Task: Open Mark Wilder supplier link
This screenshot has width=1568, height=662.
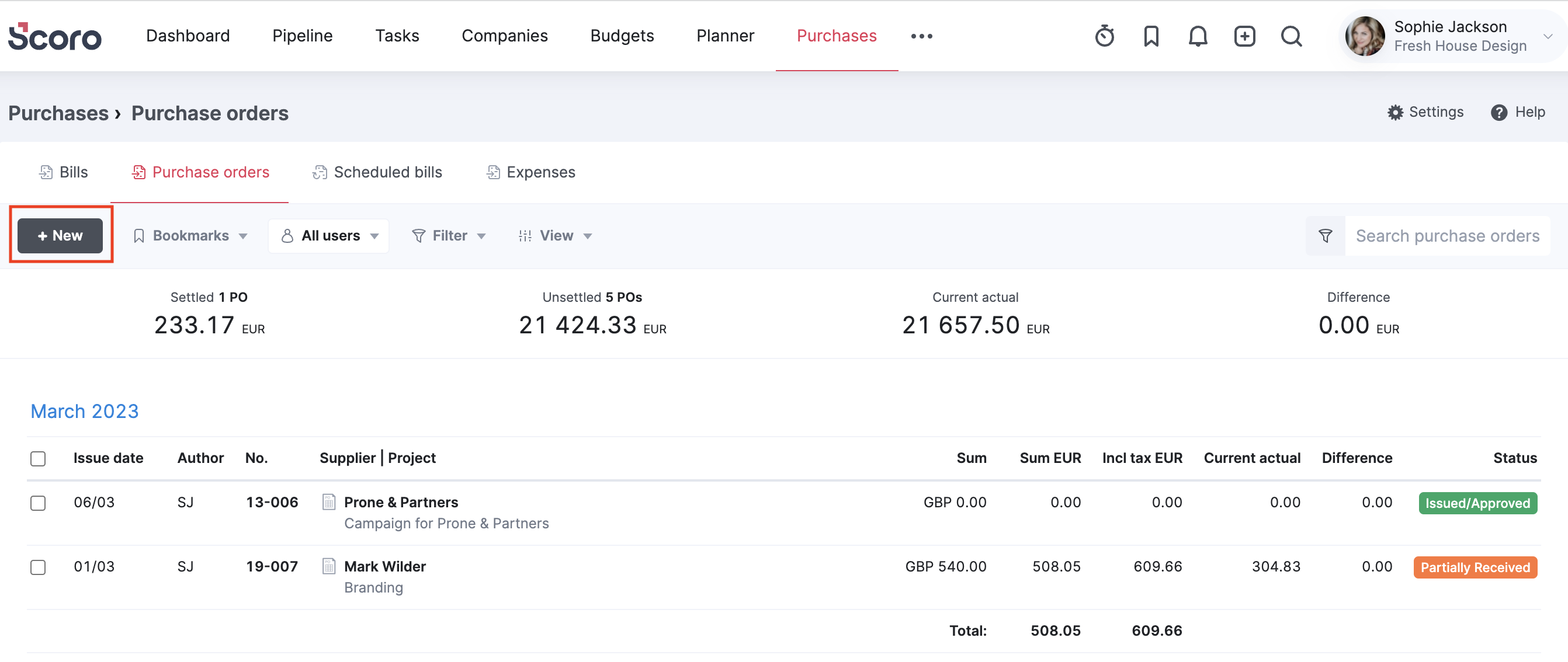Action: (x=384, y=566)
